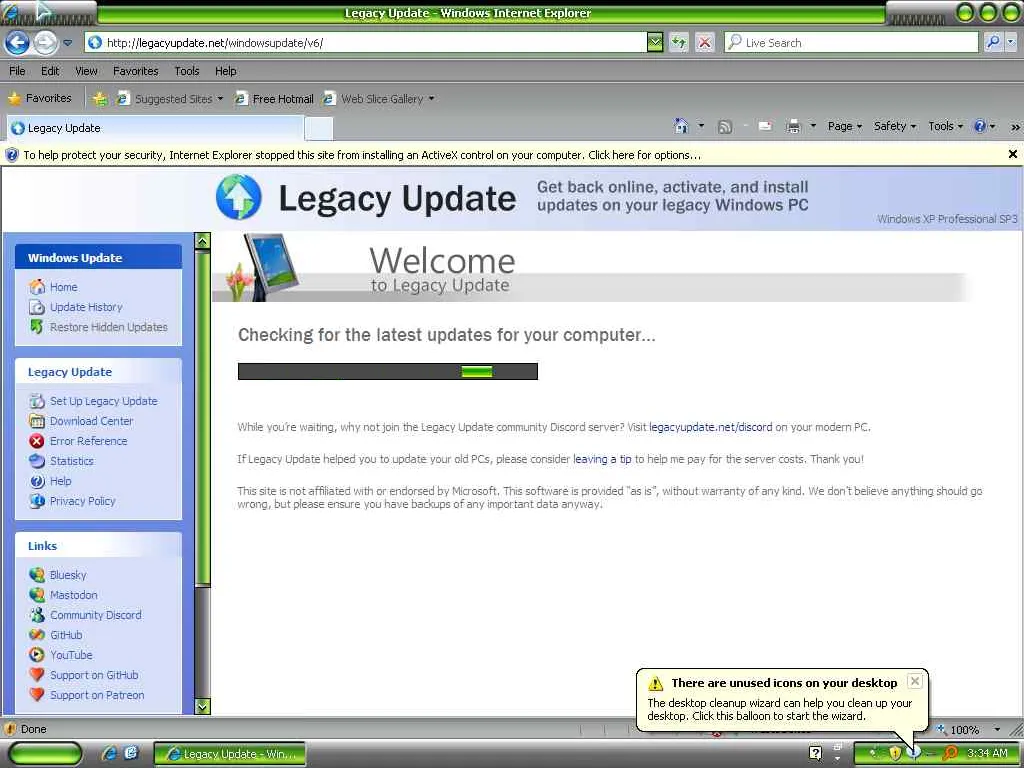
Task: Click the Live Search input box
Action: 851,43
